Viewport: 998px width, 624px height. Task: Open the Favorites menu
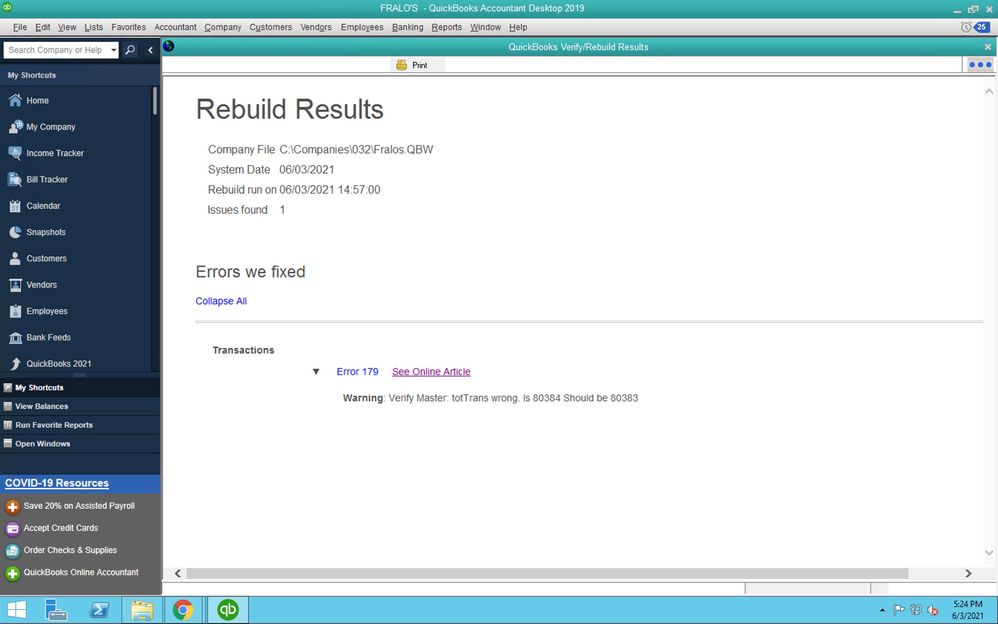pos(129,27)
